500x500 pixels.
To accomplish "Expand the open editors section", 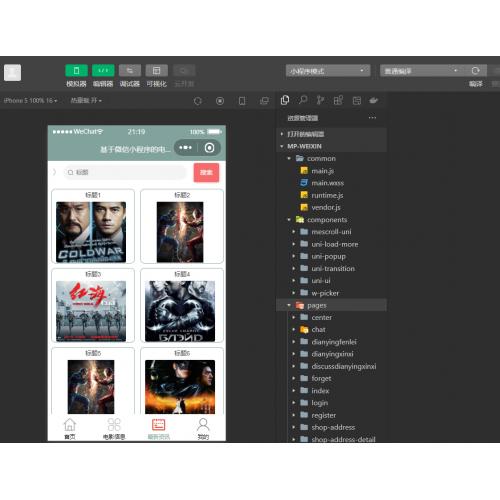I will click(332, 134).
